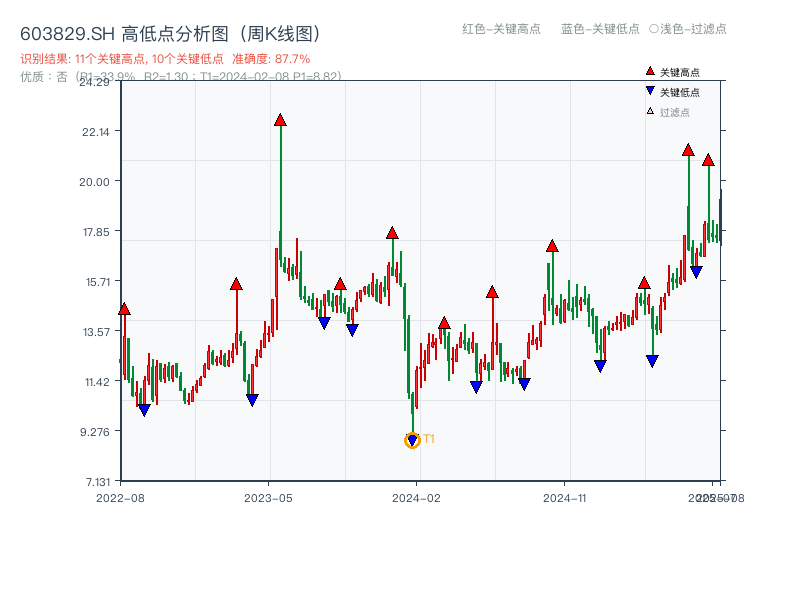Click the 优质：否 disclosure text
Image resolution: width=800 pixels, height=600 pixels.
[x=38, y=76]
